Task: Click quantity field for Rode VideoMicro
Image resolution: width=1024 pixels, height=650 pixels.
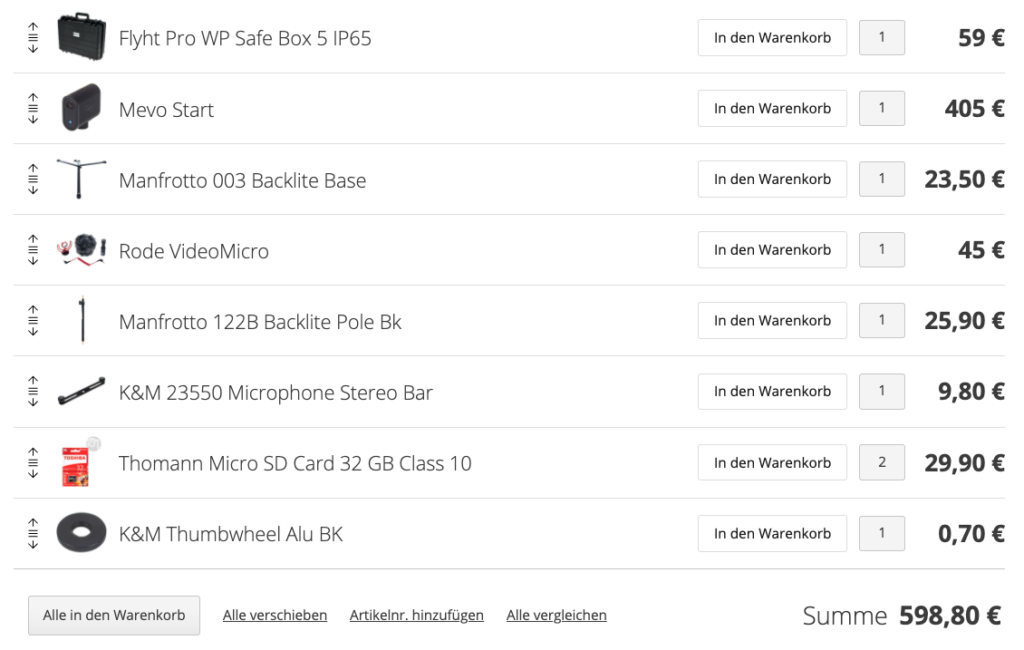Action: click(882, 250)
